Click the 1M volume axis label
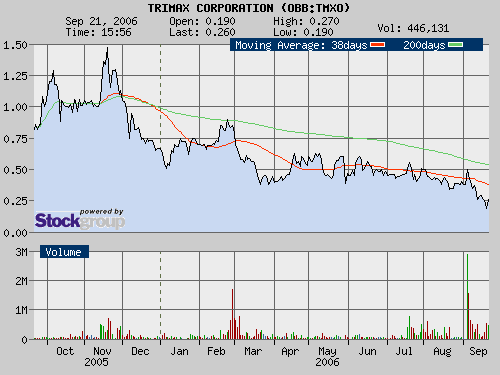 (21, 310)
